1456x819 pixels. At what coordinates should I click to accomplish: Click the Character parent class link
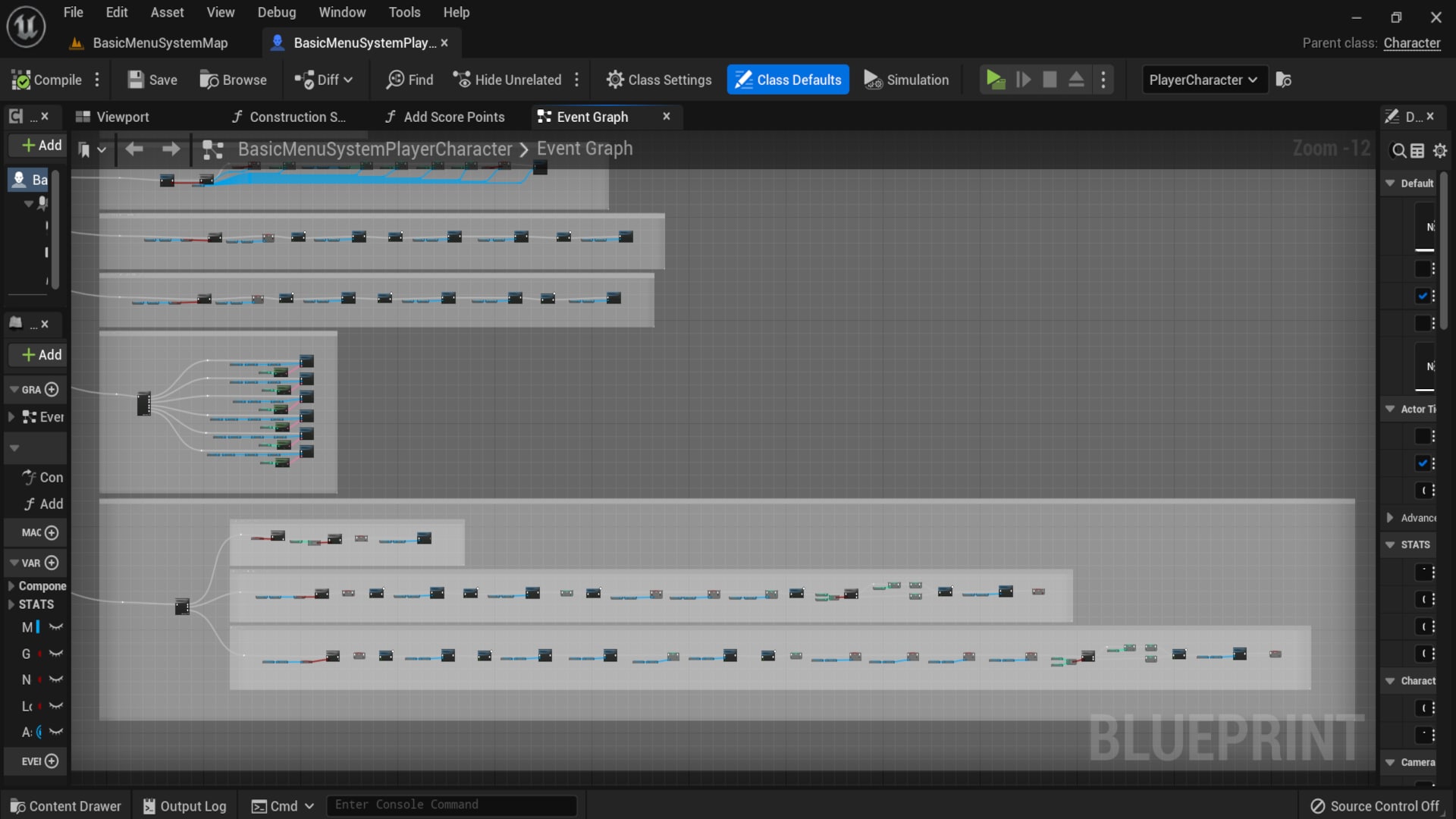pyautogui.click(x=1413, y=43)
